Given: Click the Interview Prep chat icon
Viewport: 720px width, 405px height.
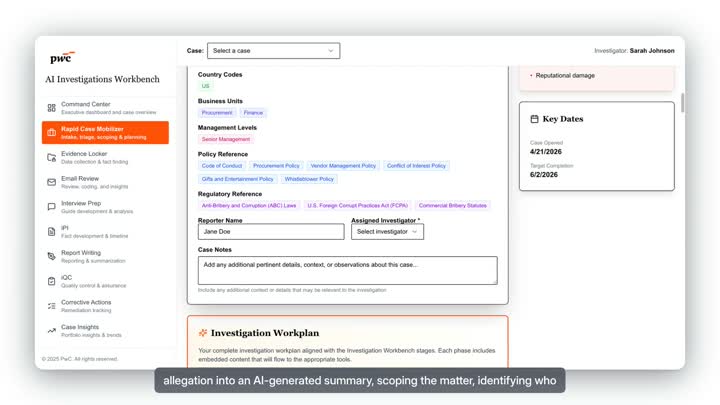Looking at the screenshot, I should tap(51, 207).
